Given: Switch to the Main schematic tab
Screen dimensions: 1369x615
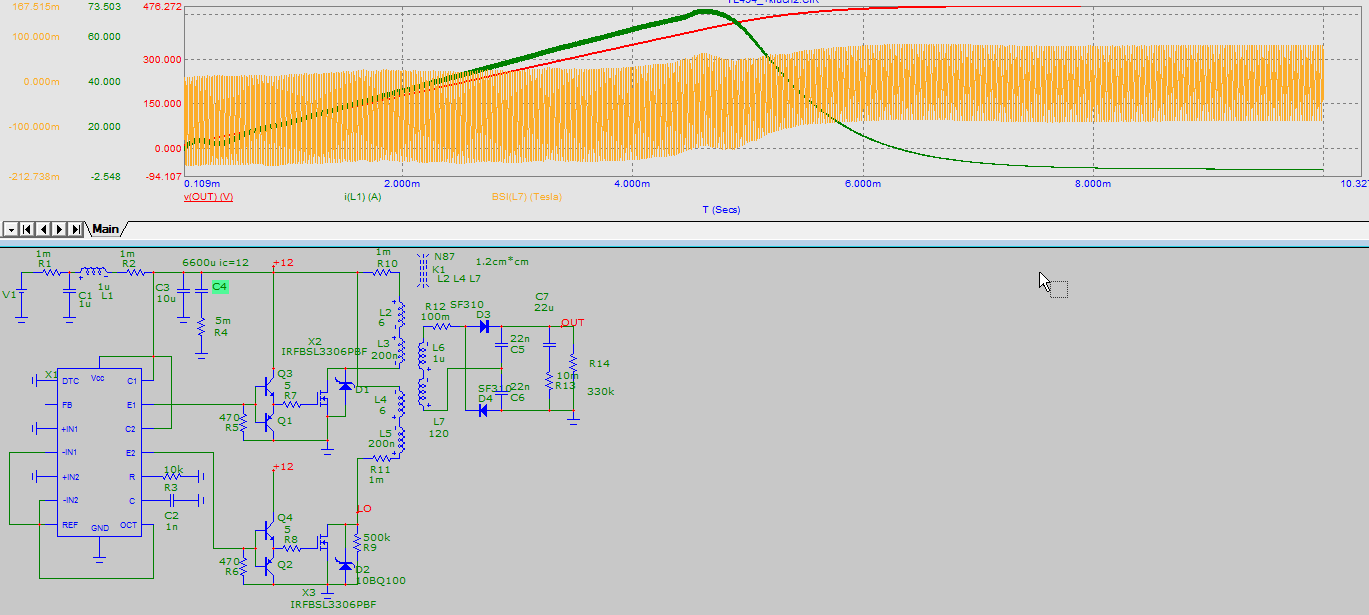Looking at the screenshot, I should [106, 229].
